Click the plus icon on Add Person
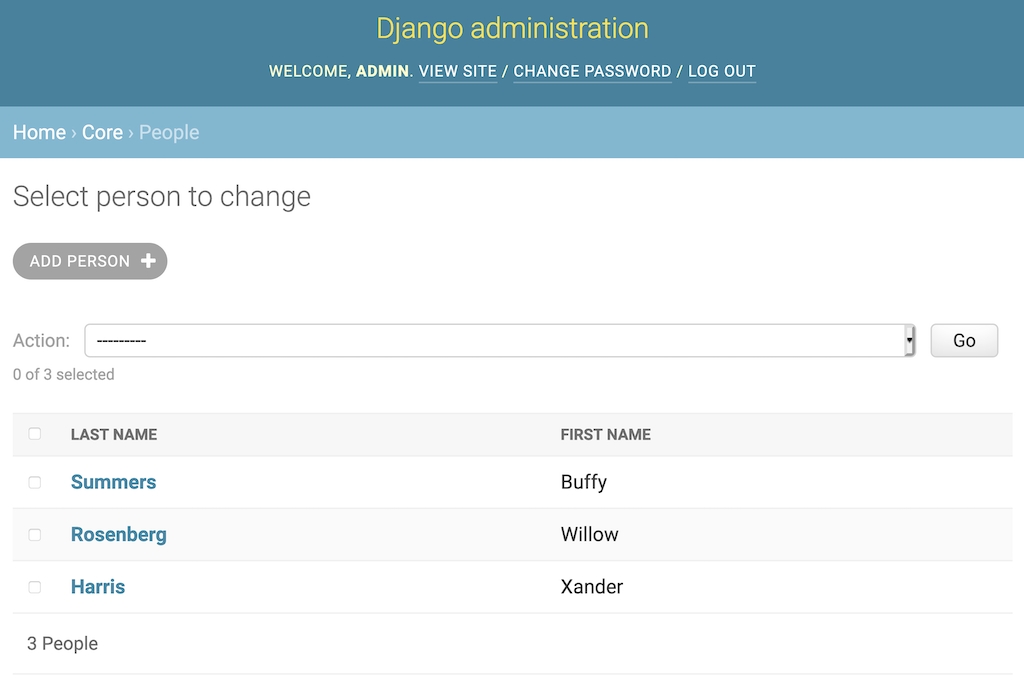Screen dimensions: 1024x698 (148, 261)
